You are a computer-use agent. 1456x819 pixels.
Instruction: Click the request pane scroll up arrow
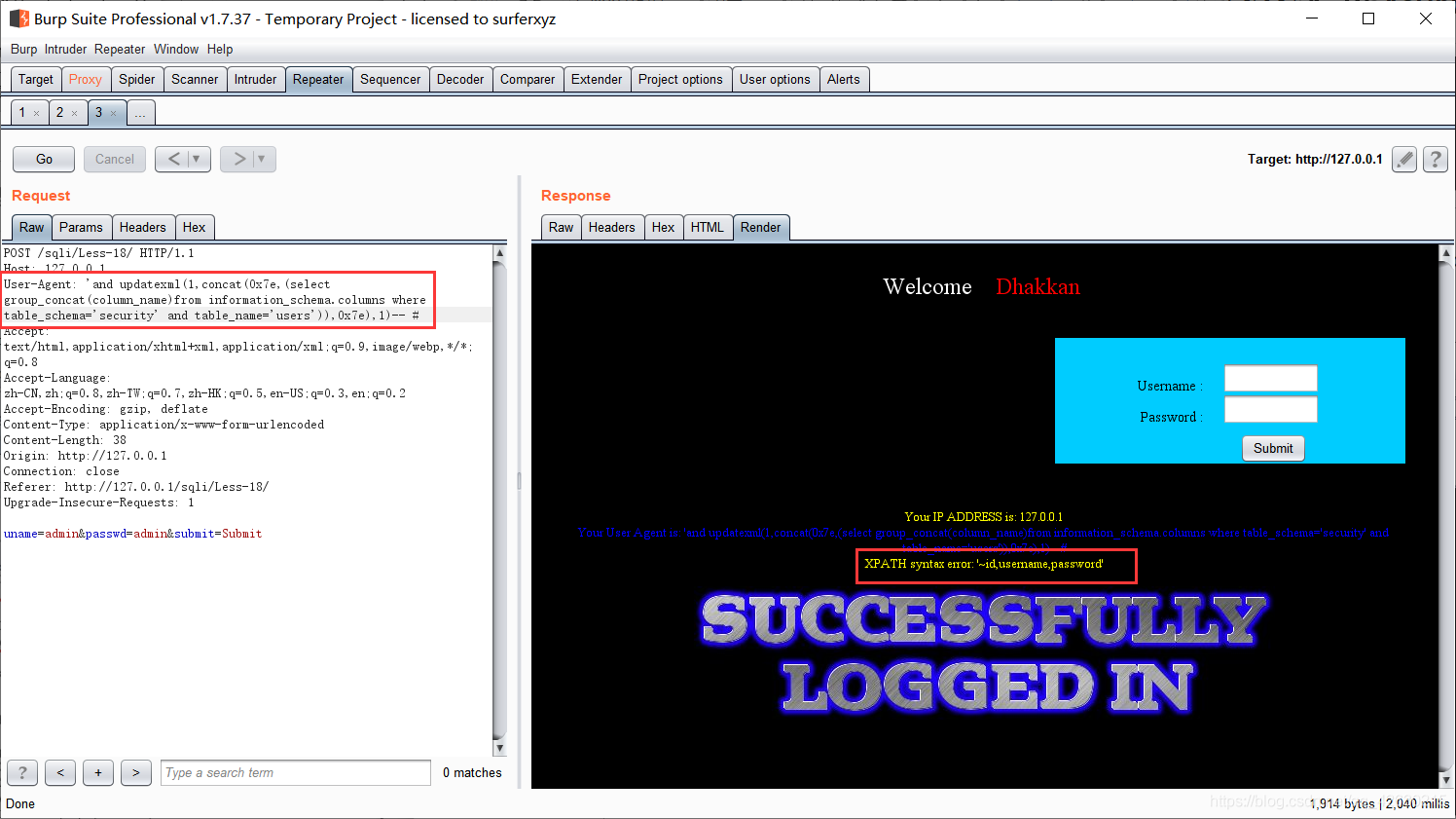(500, 252)
